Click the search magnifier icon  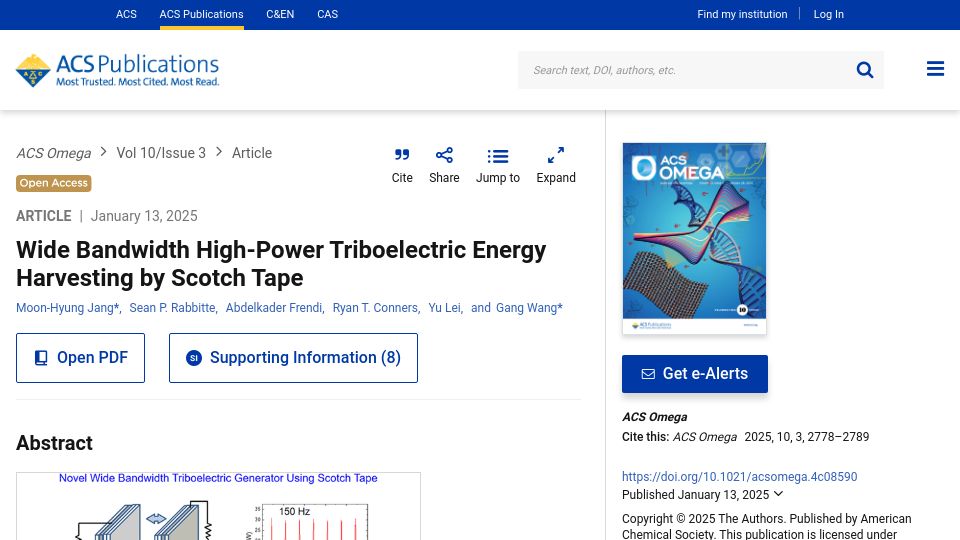[864, 70]
